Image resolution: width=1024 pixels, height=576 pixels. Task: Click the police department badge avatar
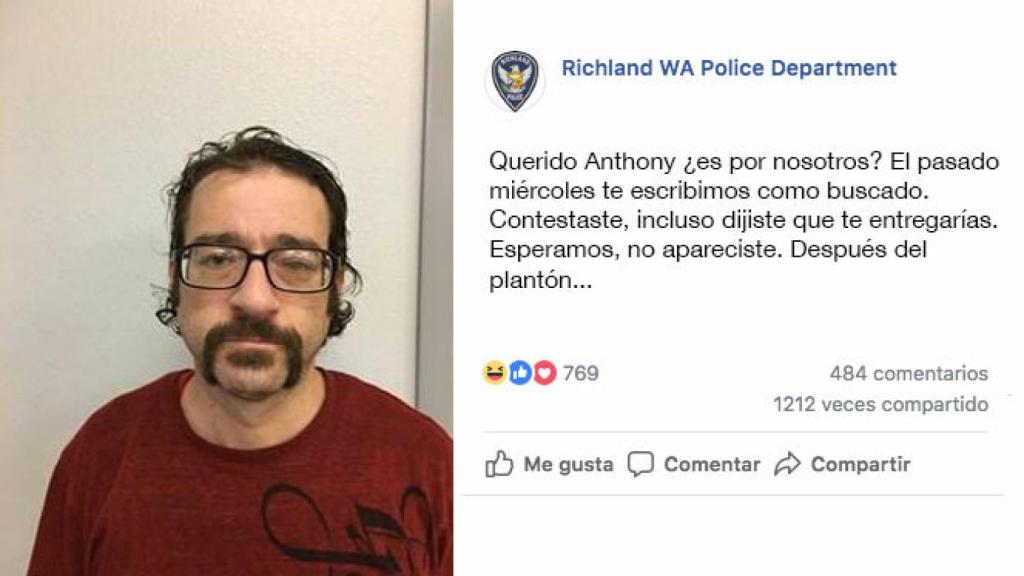point(515,81)
